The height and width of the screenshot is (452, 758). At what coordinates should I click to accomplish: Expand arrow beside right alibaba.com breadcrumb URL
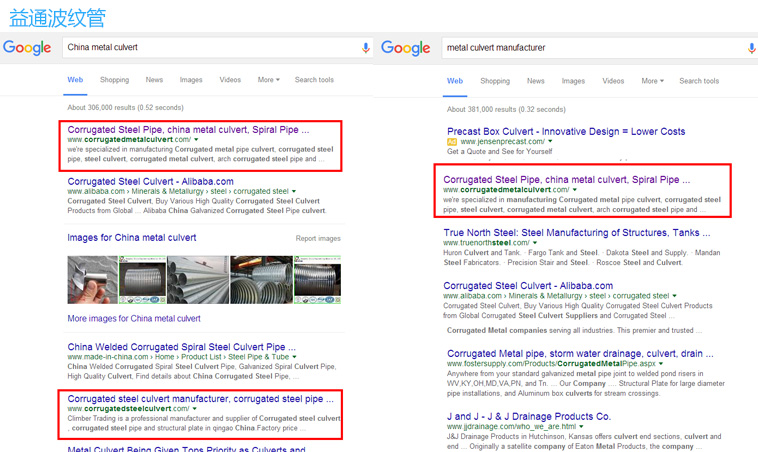(x=674, y=296)
